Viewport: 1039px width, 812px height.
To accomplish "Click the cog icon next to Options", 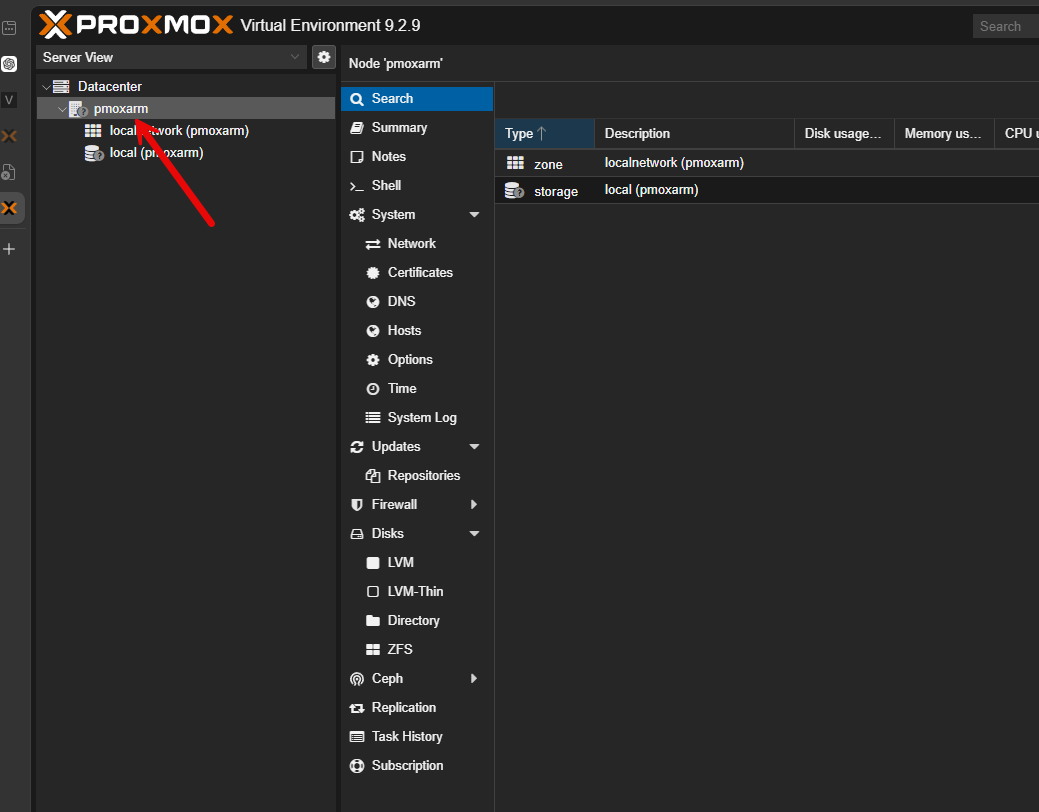I will click(x=373, y=360).
